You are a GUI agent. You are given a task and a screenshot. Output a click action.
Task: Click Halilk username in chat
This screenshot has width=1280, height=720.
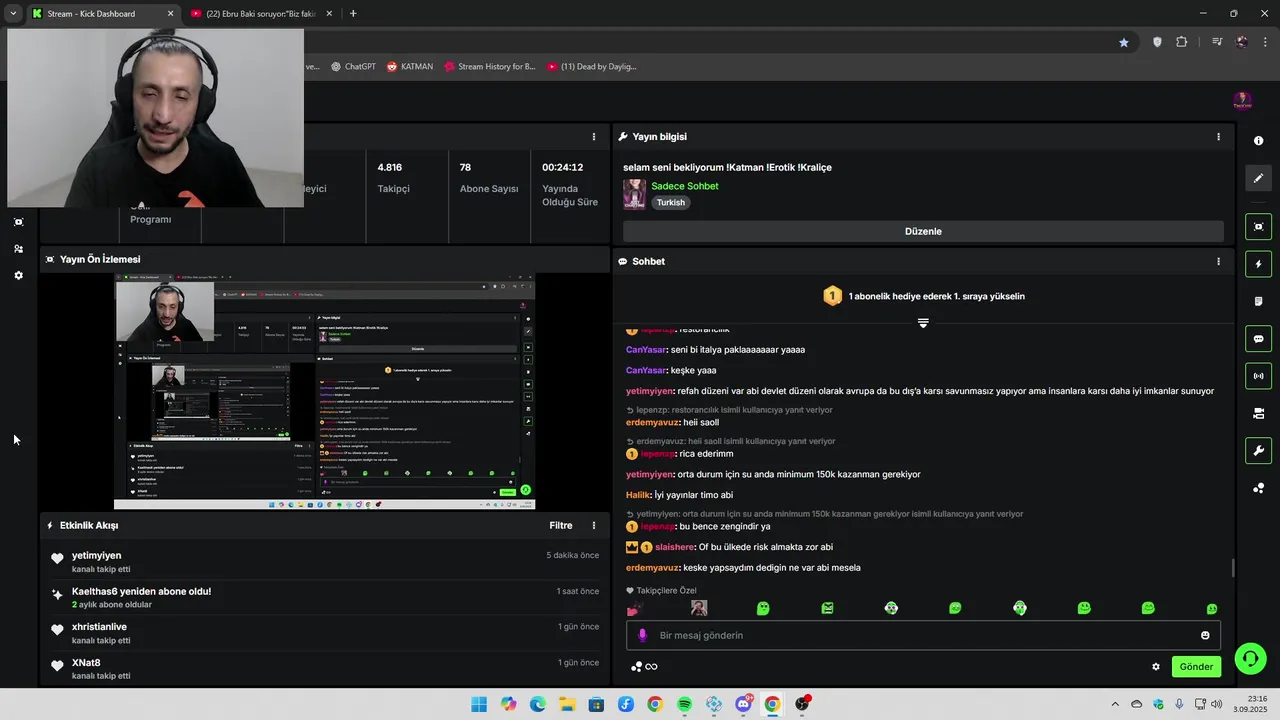[x=638, y=495]
